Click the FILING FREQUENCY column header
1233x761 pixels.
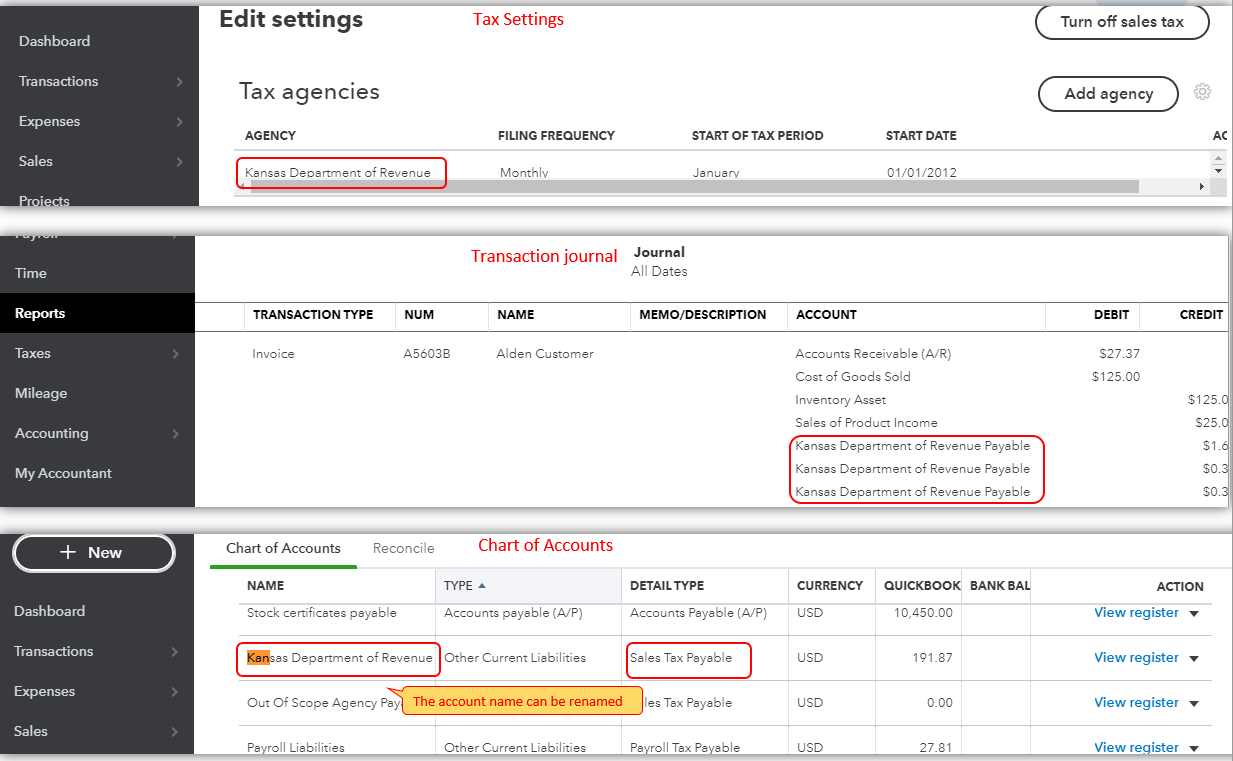(556, 135)
